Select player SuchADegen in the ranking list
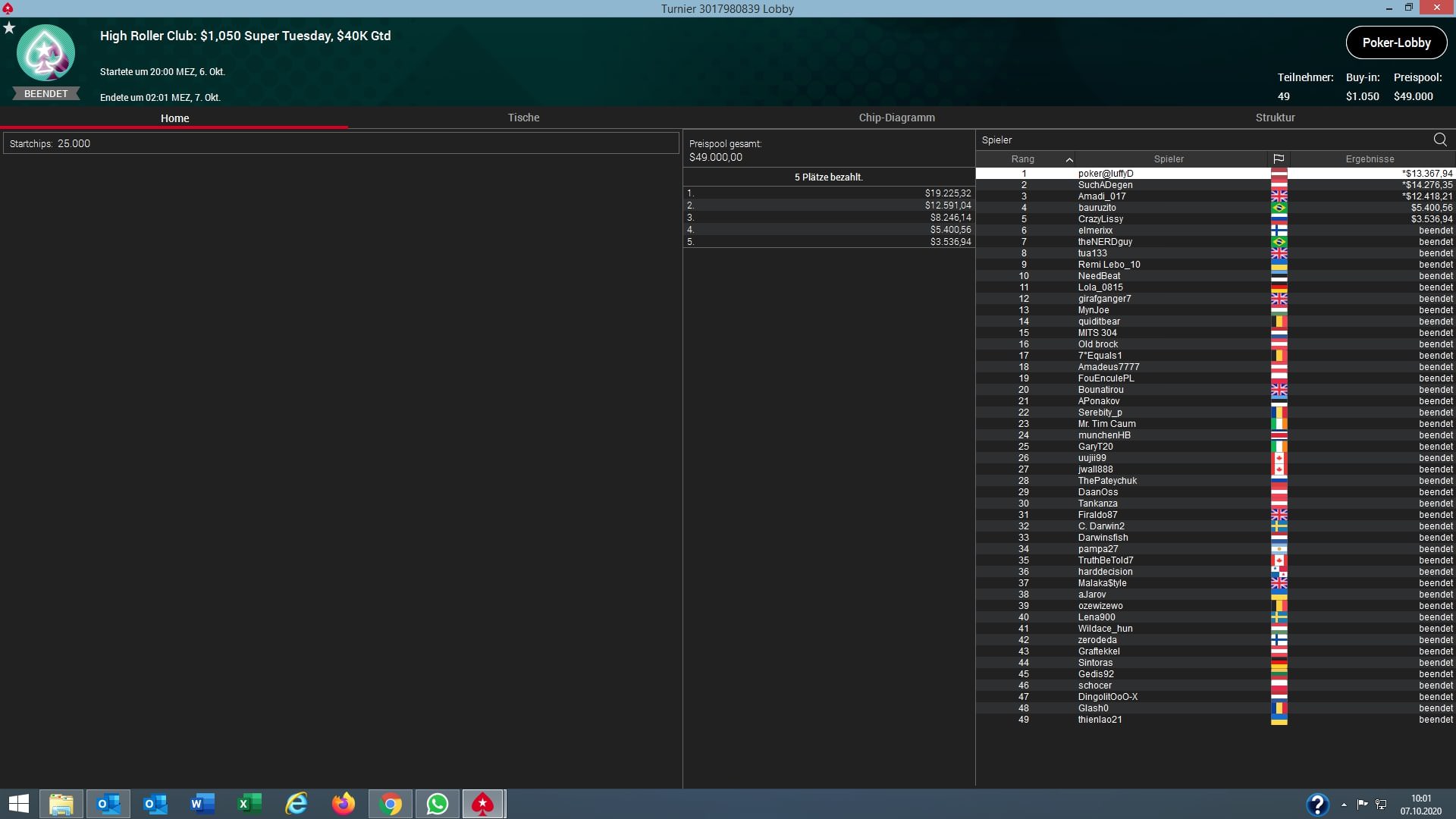This screenshot has width=1456, height=819. (1105, 185)
